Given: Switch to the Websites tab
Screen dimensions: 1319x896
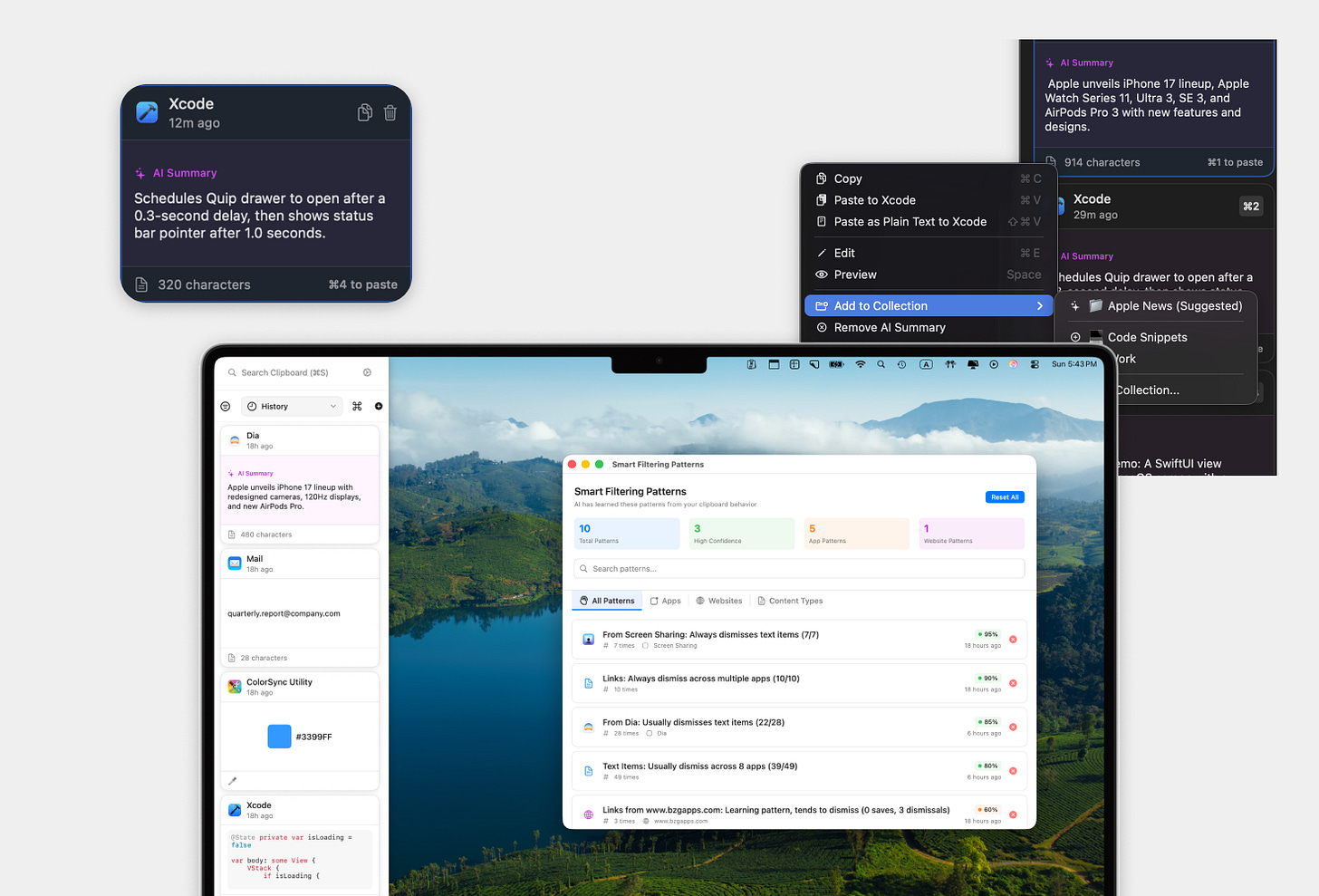Looking at the screenshot, I should (x=718, y=601).
